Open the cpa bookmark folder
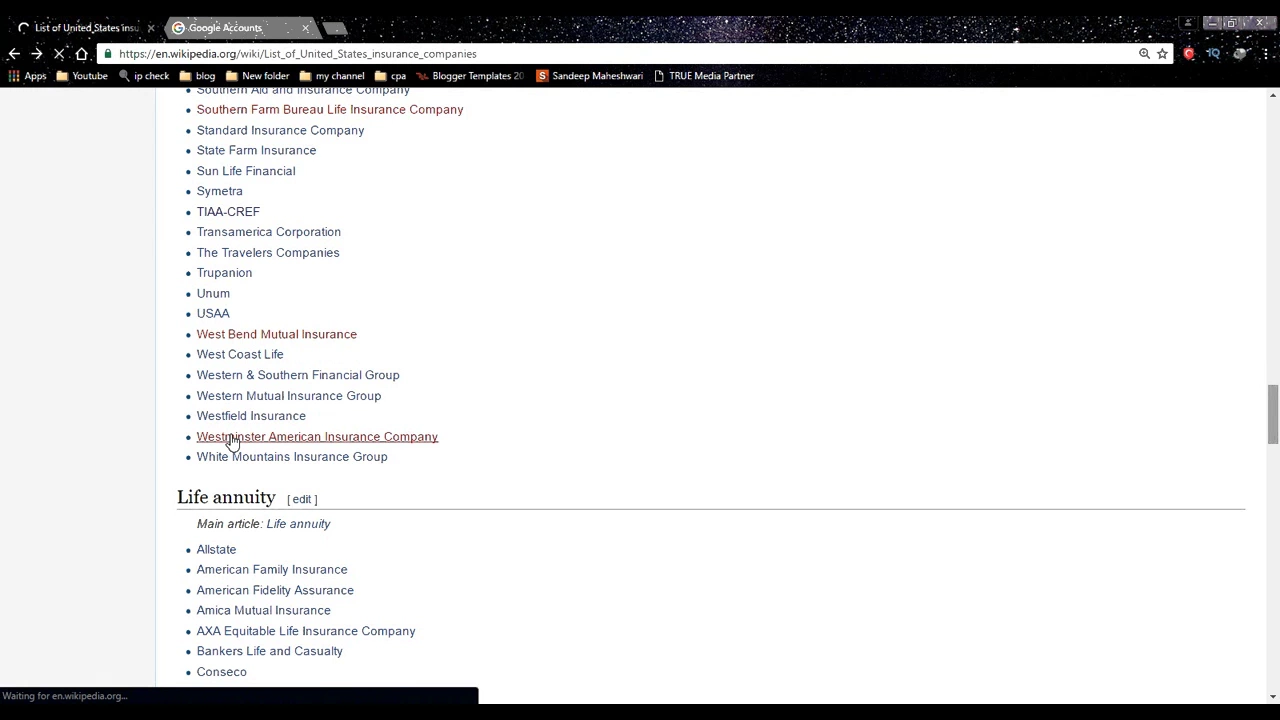 390,76
